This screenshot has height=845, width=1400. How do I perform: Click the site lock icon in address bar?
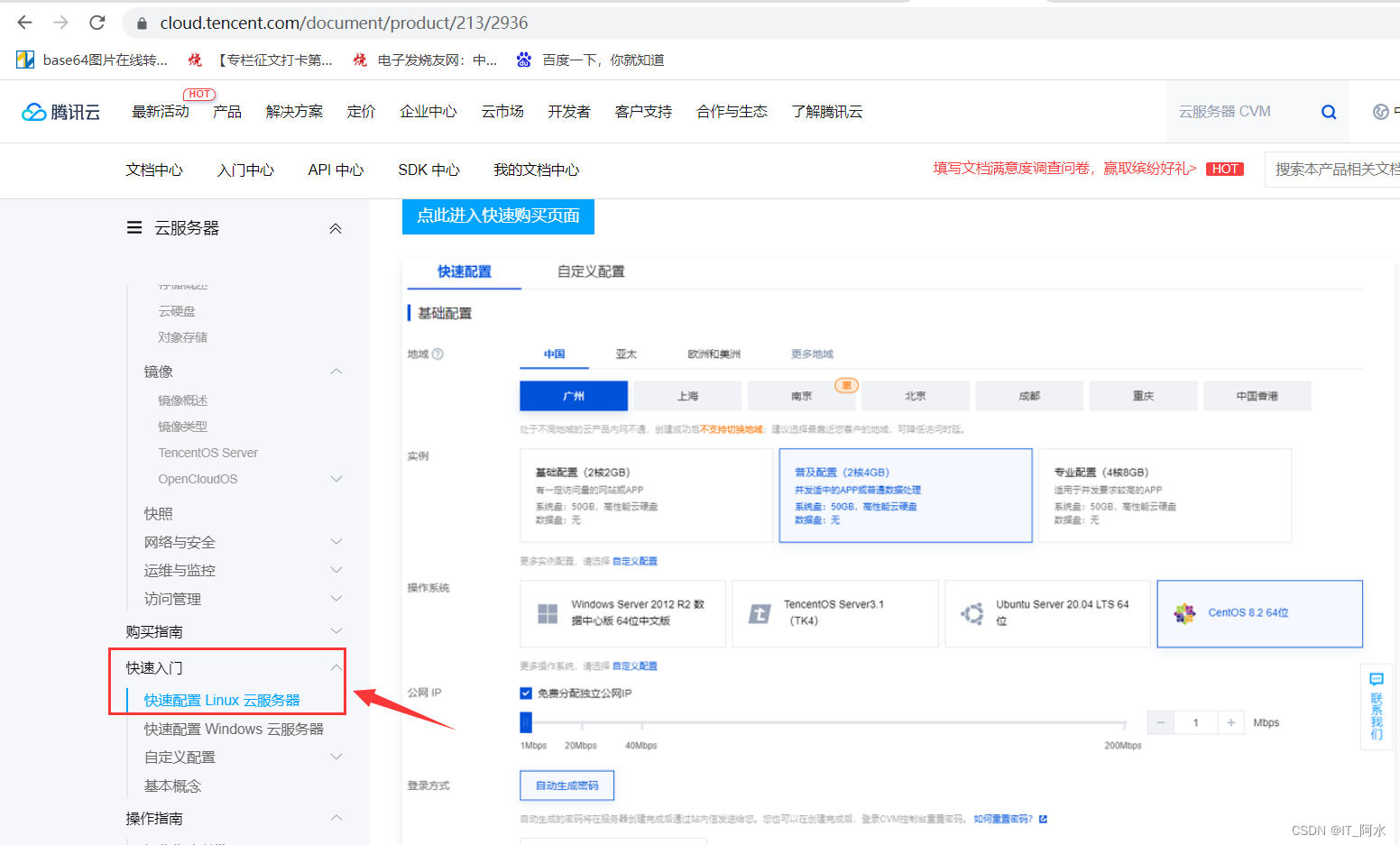142,23
